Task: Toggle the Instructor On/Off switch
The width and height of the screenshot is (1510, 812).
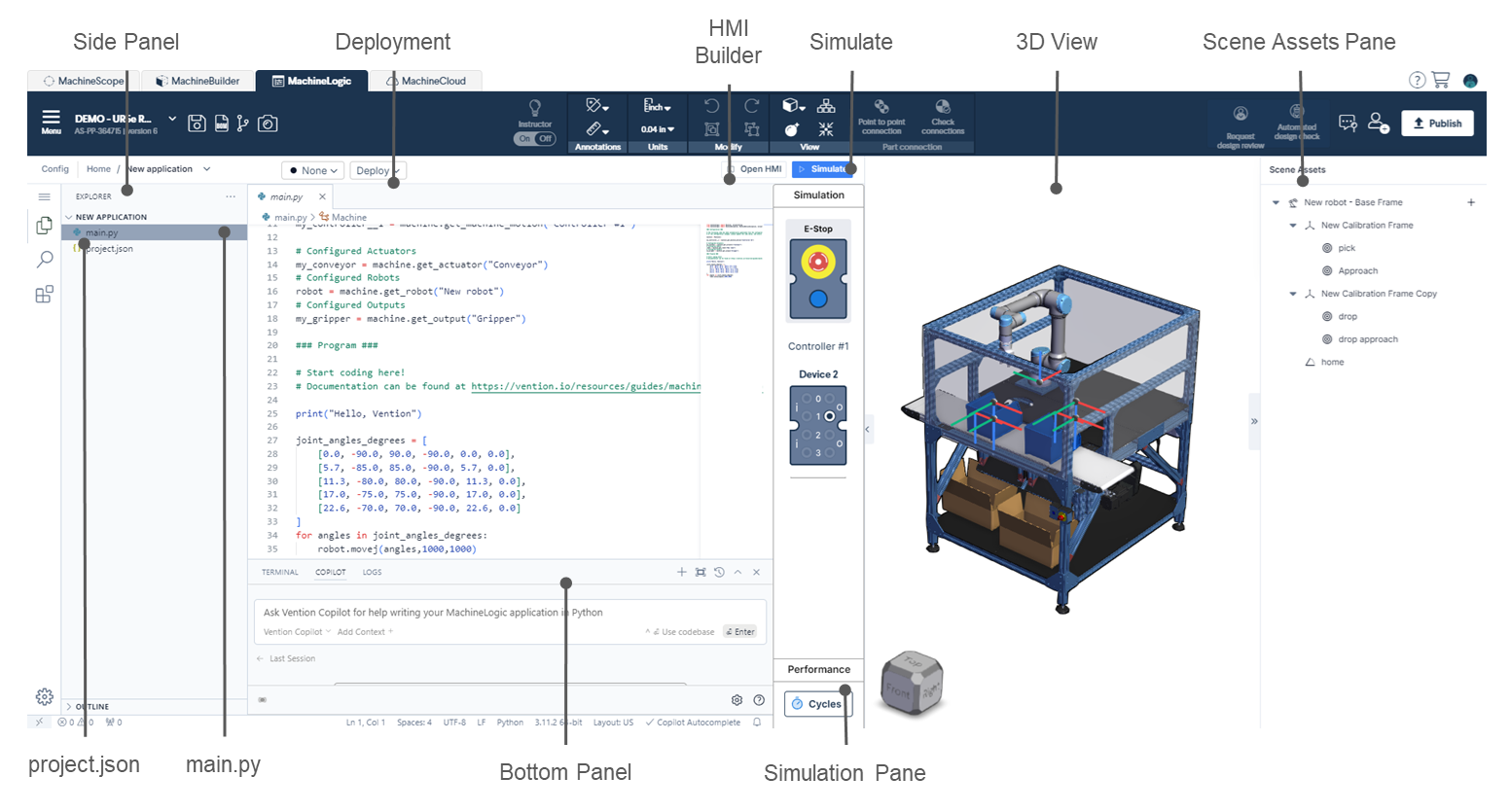Action: (x=534, y=139)
